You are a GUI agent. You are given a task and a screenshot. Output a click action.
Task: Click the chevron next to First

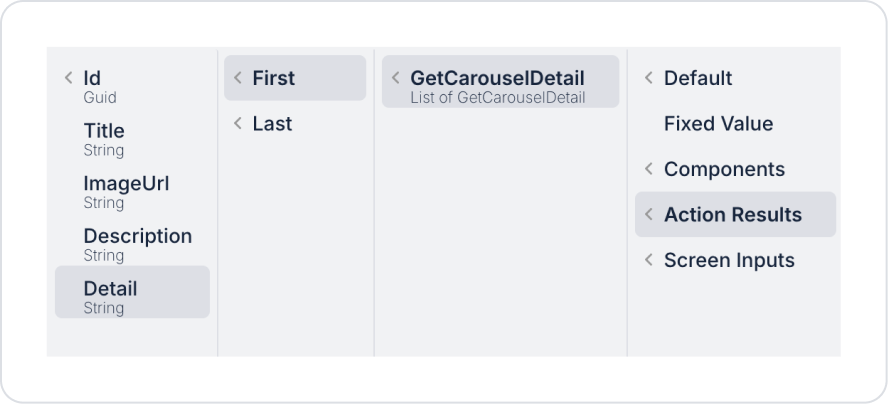(238, 78)
